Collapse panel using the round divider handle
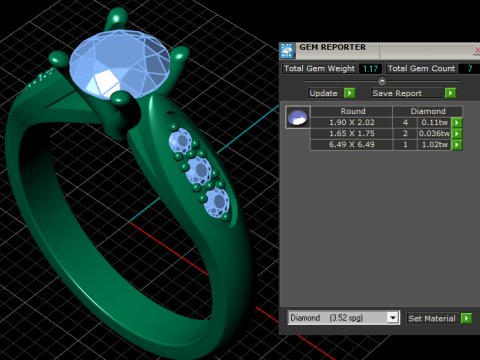Screen dimensions: 480x360 coord(382,81)
